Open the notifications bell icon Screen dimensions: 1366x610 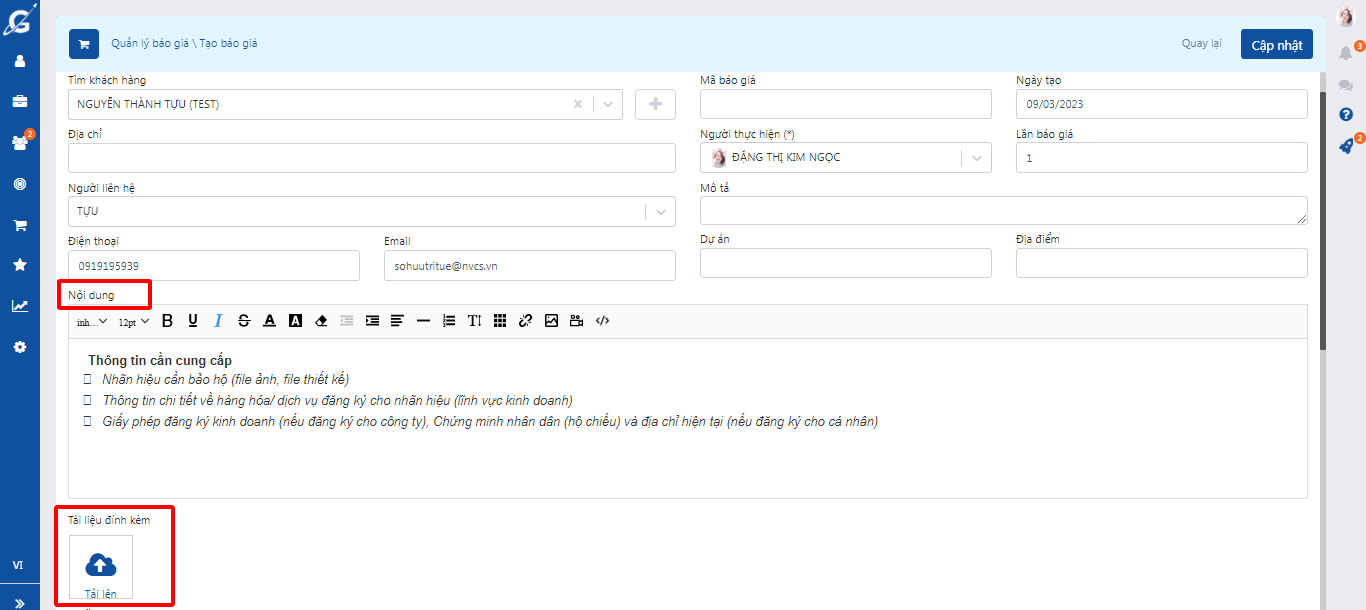click(x=1346, y=52)
